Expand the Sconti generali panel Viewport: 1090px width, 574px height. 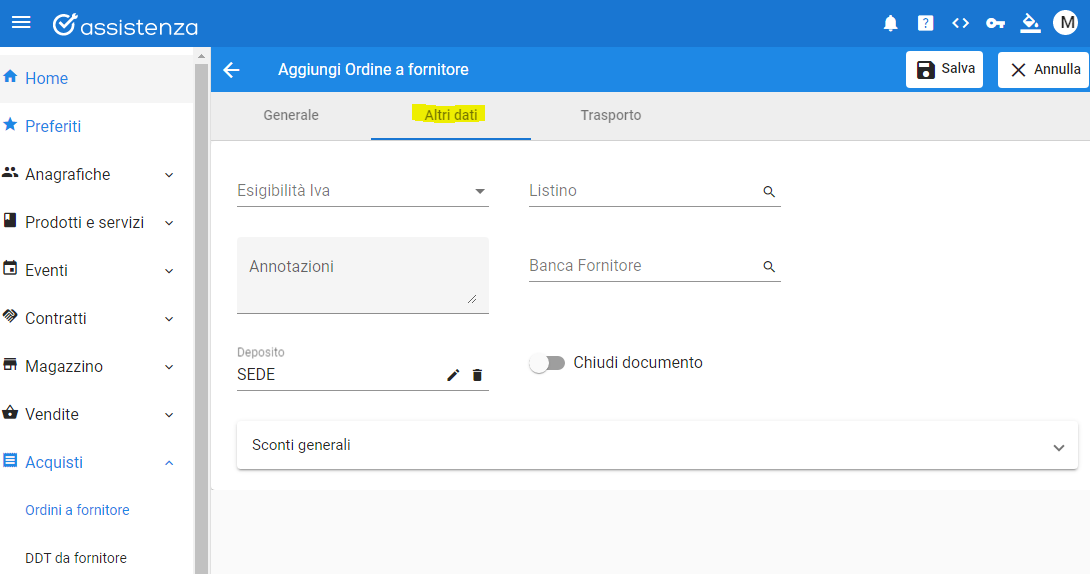pos(657,445)
